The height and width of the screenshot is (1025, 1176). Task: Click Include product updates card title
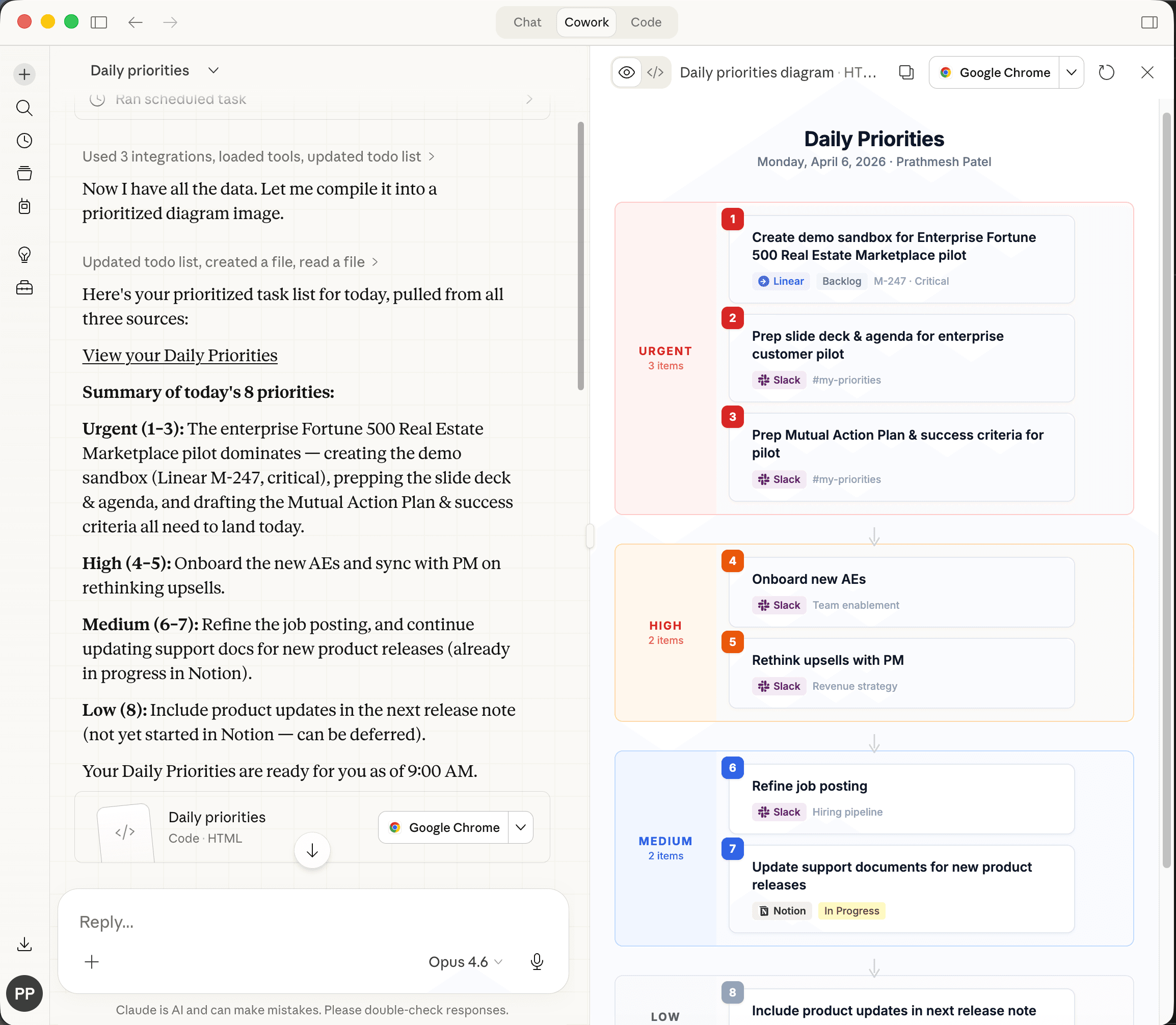click(x=894, y=1011)
